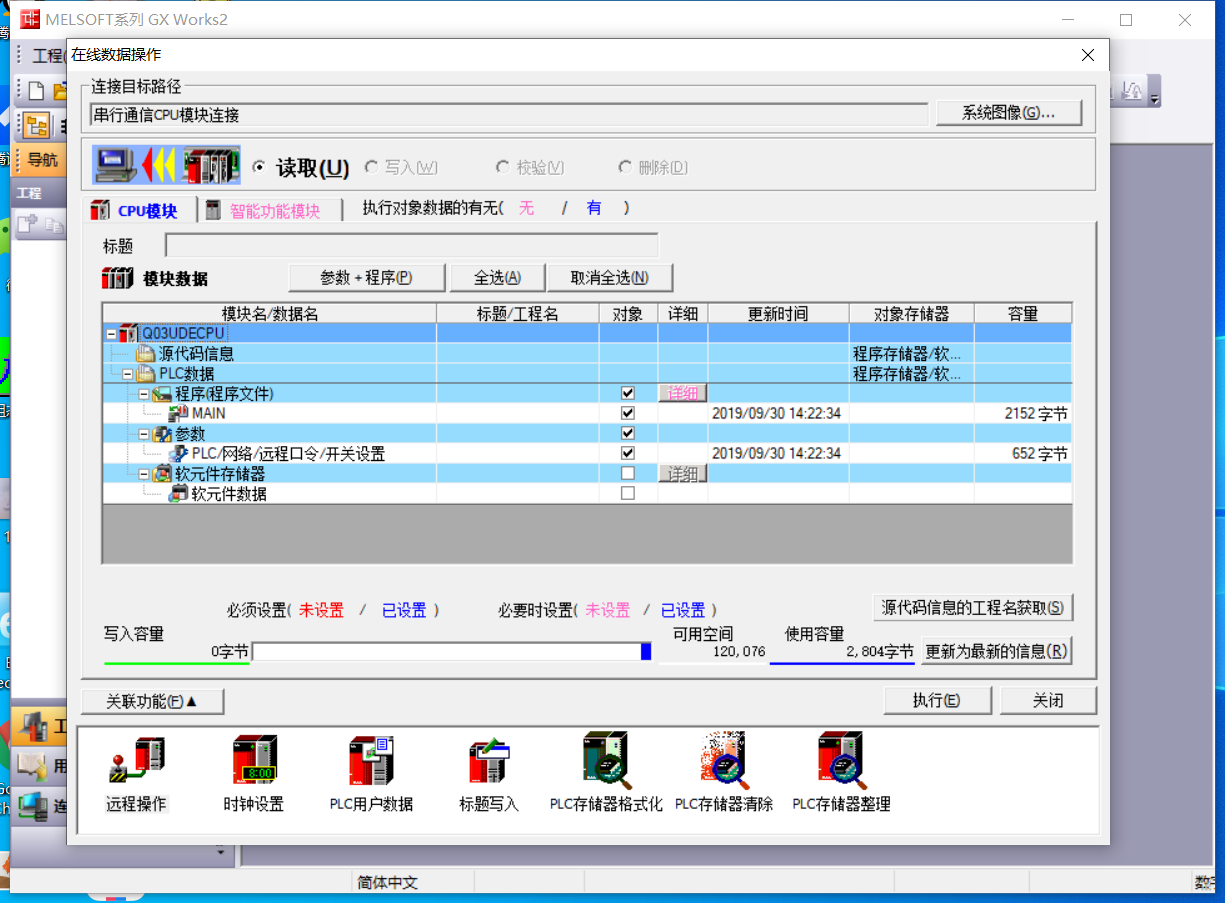Open PLC memory clear (PLC存储器清除) icon
This screenshot has height=903, width=1225.
click(x=724, y=762)
